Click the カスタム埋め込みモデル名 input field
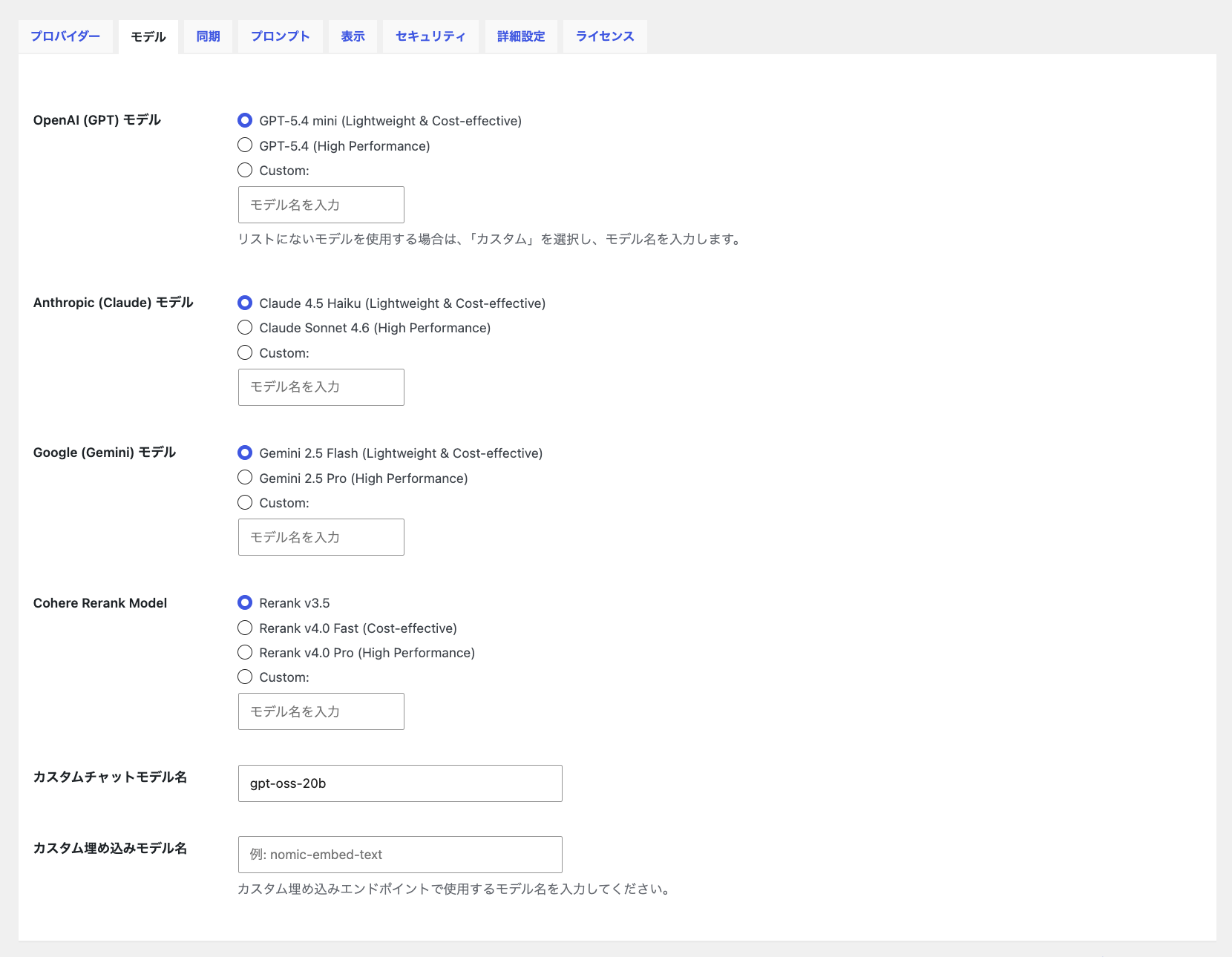Screen dimensions: 1232x957 (x=400, y=855)
